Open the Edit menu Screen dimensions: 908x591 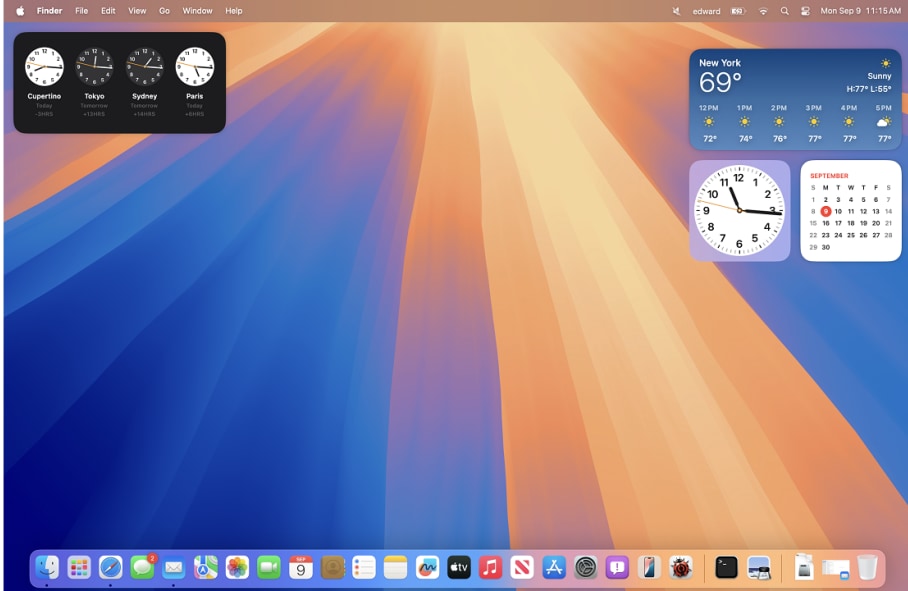108,10
